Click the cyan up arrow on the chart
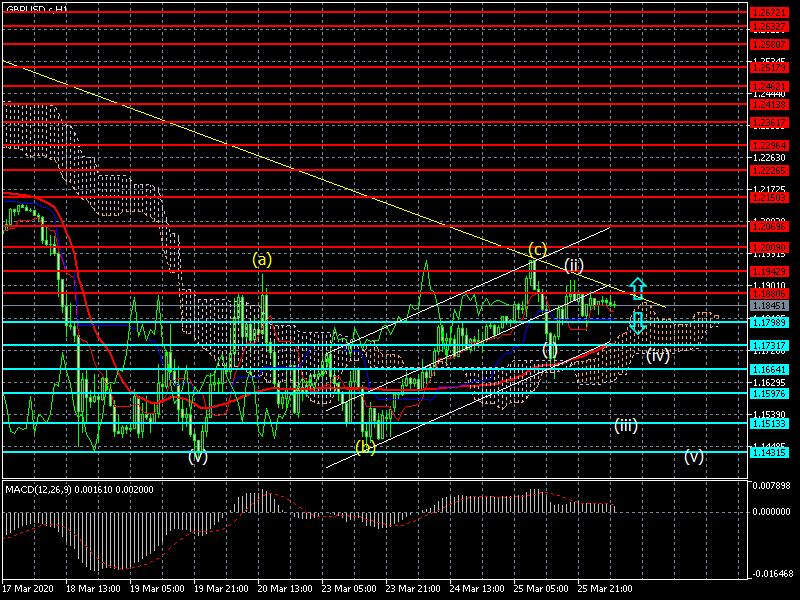This screenshot has width=800, height=600. point(638,288)
